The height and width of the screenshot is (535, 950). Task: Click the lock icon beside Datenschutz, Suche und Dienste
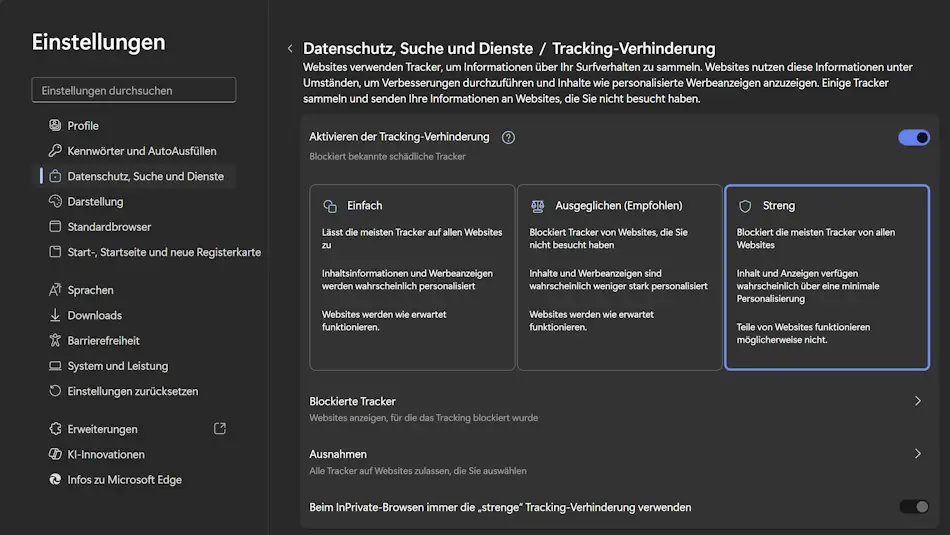(x=55, y=176)
